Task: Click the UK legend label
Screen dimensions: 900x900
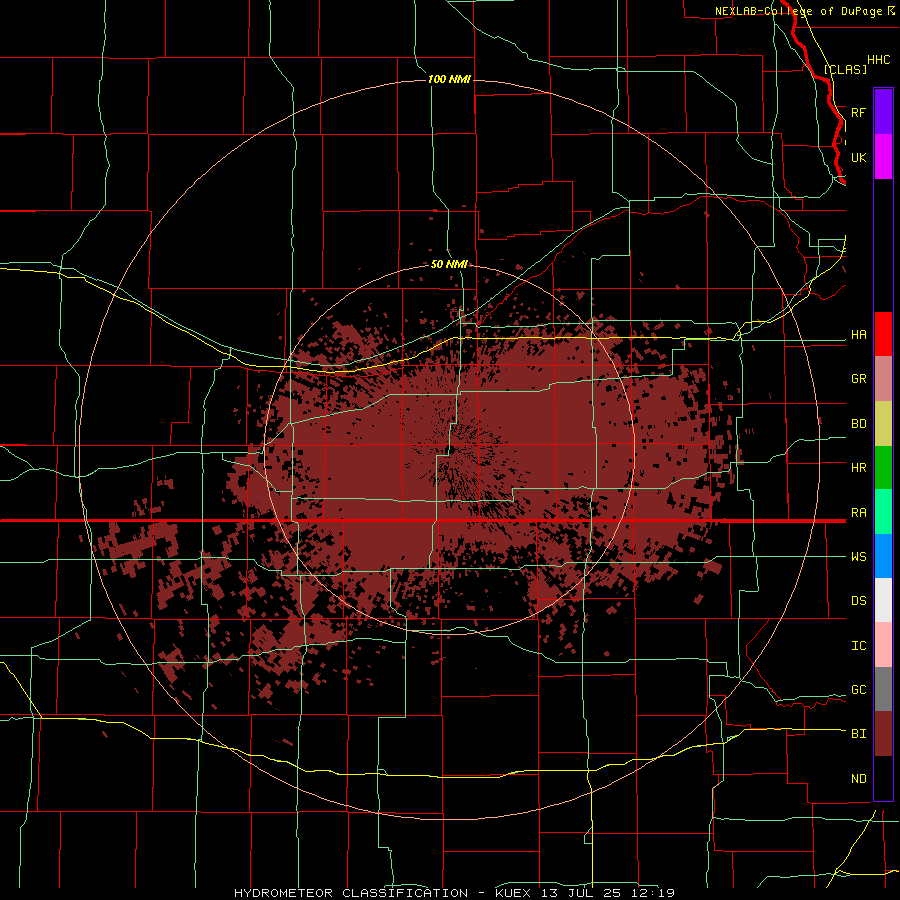Action: (x=859, y=157)
